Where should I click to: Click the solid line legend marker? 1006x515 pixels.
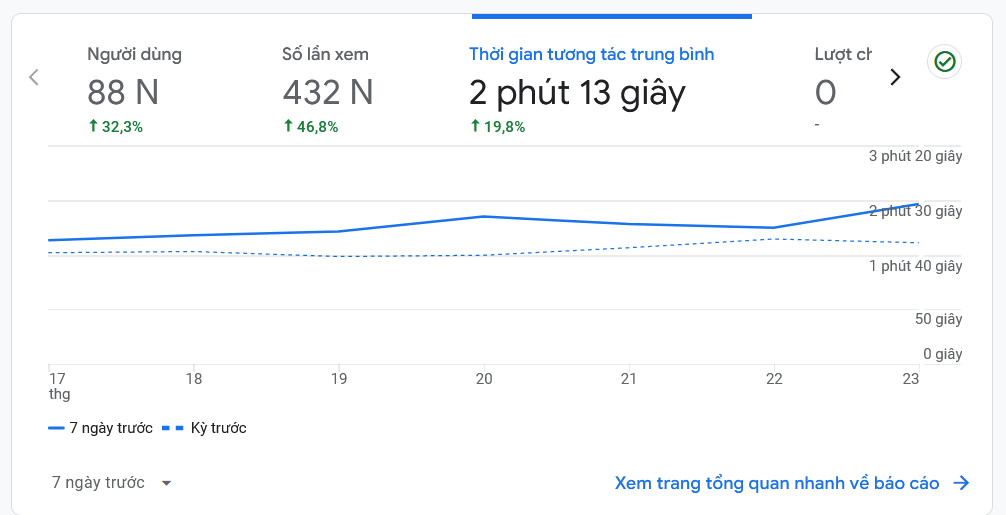coord(56,428)
